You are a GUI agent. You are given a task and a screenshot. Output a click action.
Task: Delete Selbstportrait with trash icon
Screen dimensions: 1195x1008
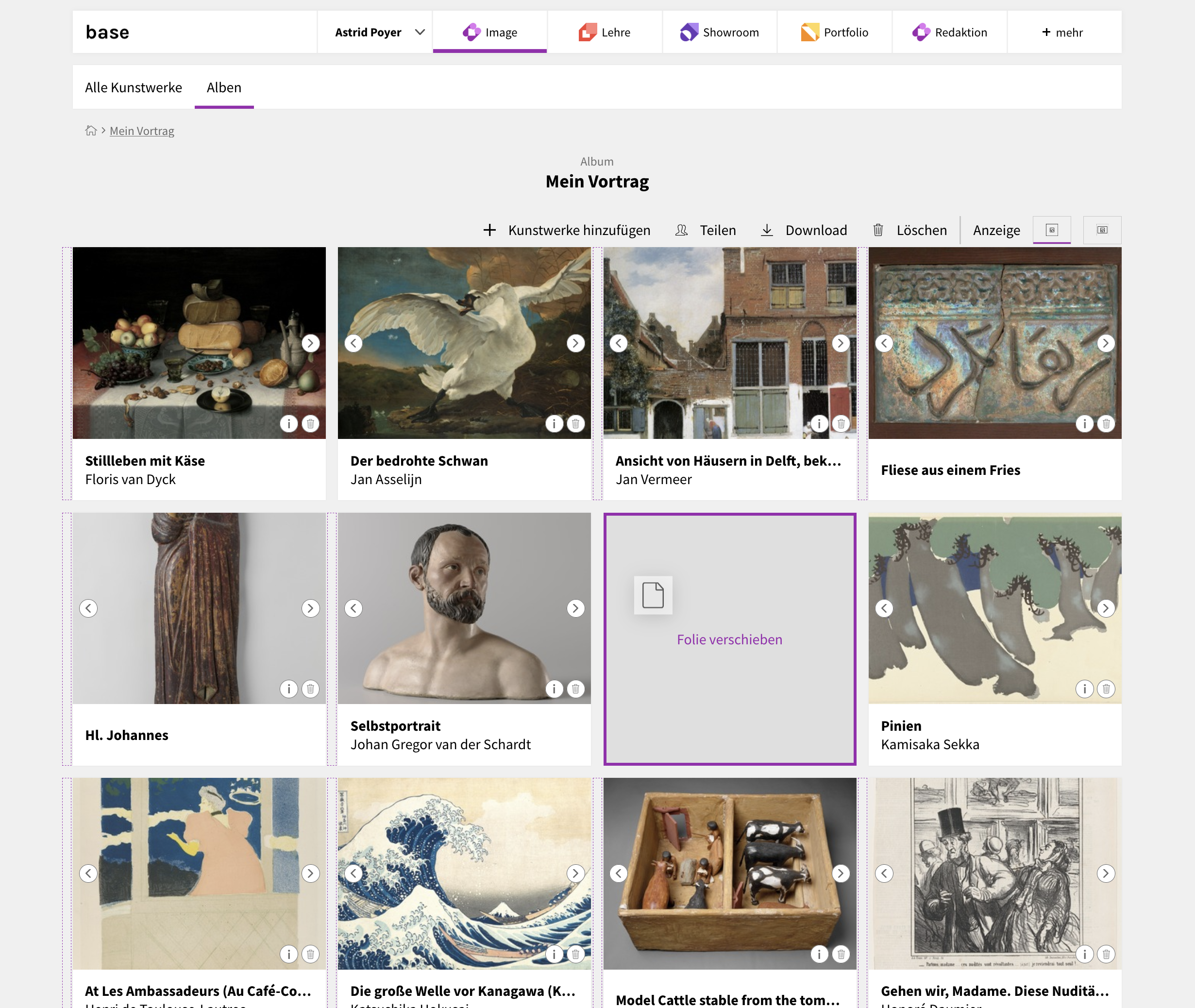pos(575,689)
